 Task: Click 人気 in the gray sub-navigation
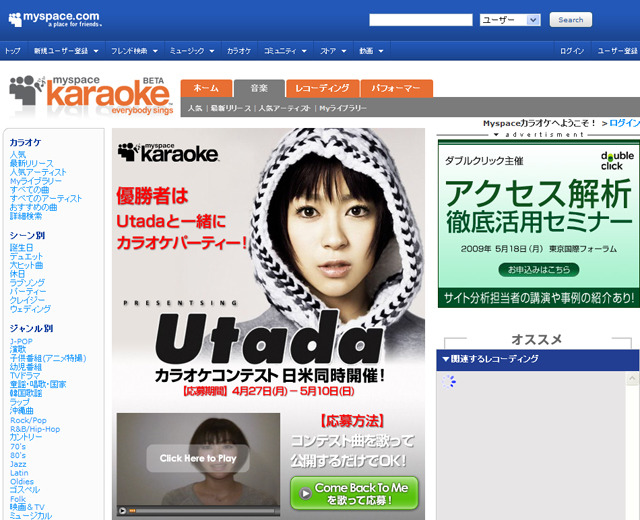195,109
